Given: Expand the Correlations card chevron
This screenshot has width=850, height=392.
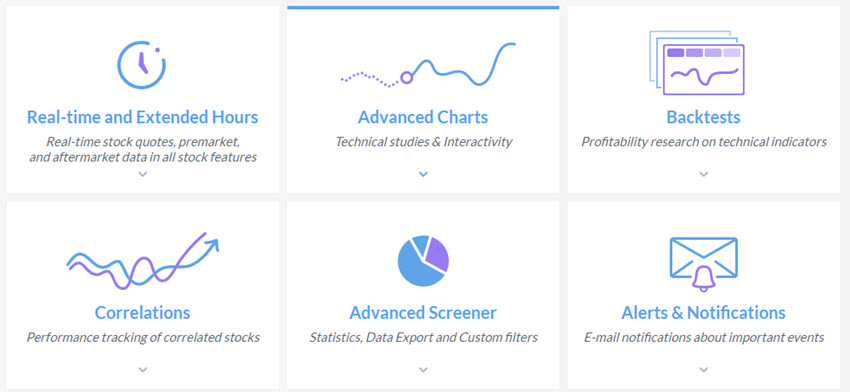Looking at the screenshot, I should [x=143, y=369].
